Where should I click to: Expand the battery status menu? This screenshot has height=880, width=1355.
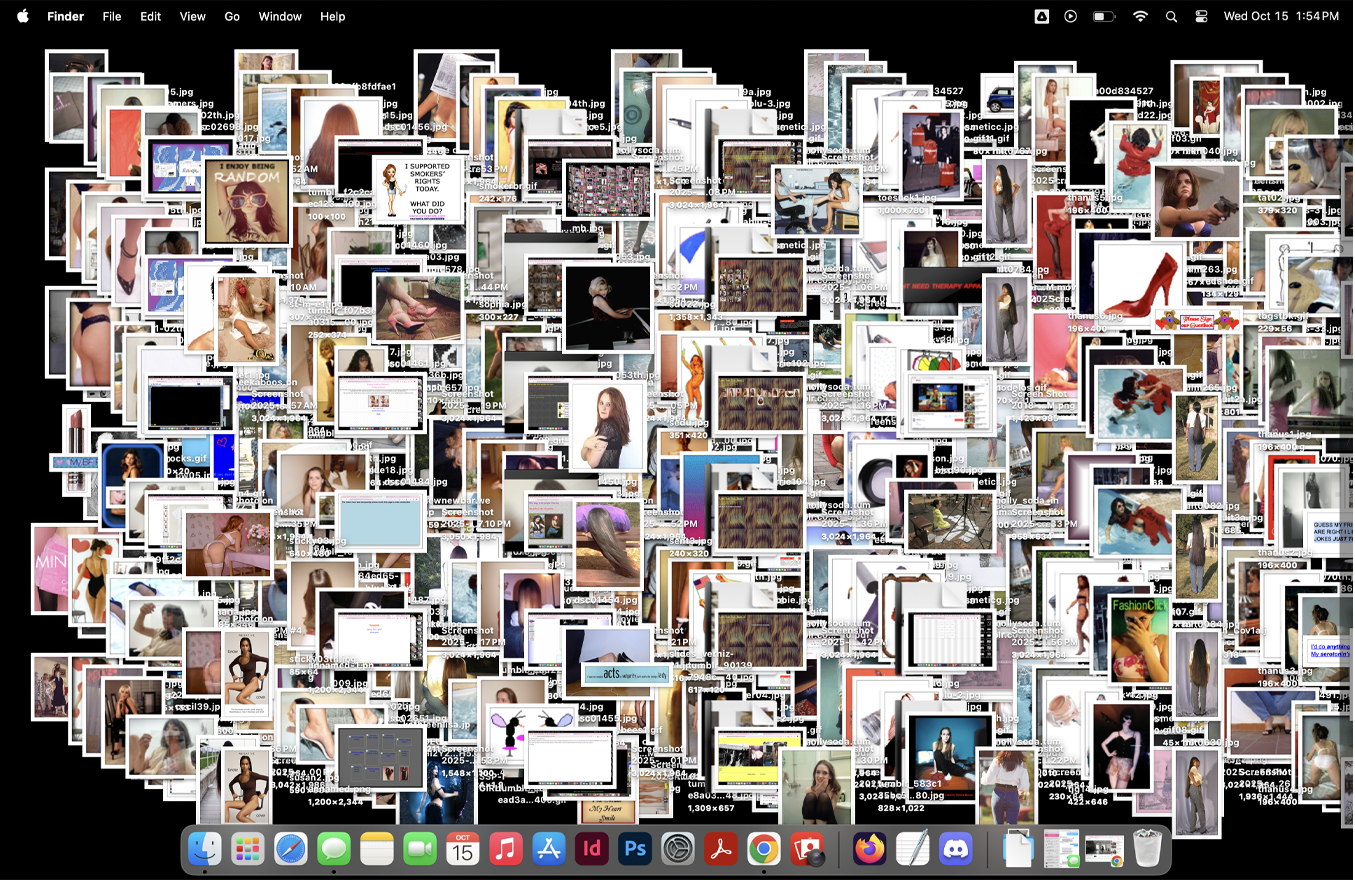coord(1104,16)
